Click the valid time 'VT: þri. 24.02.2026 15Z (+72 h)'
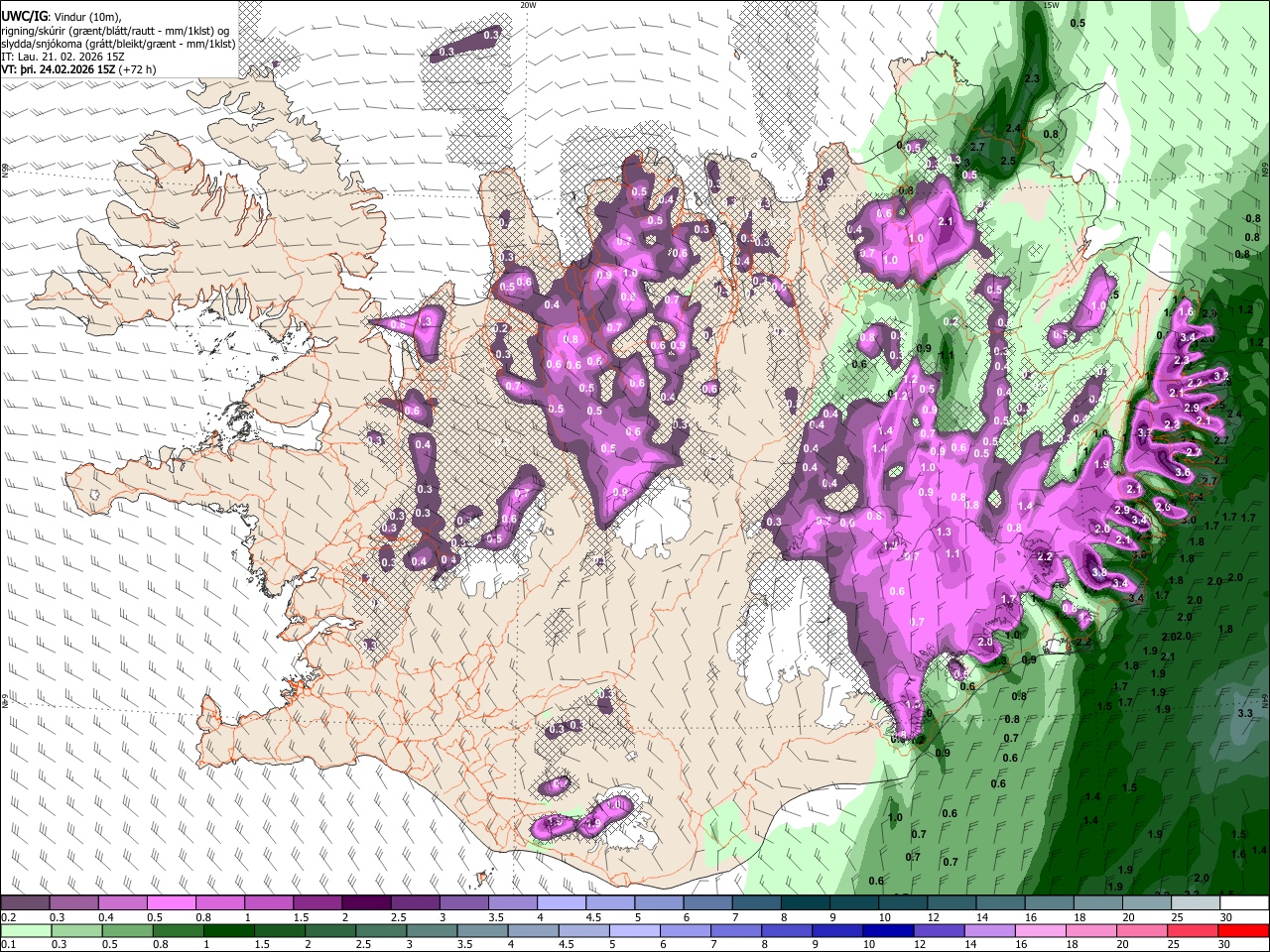 pos(78,69)
